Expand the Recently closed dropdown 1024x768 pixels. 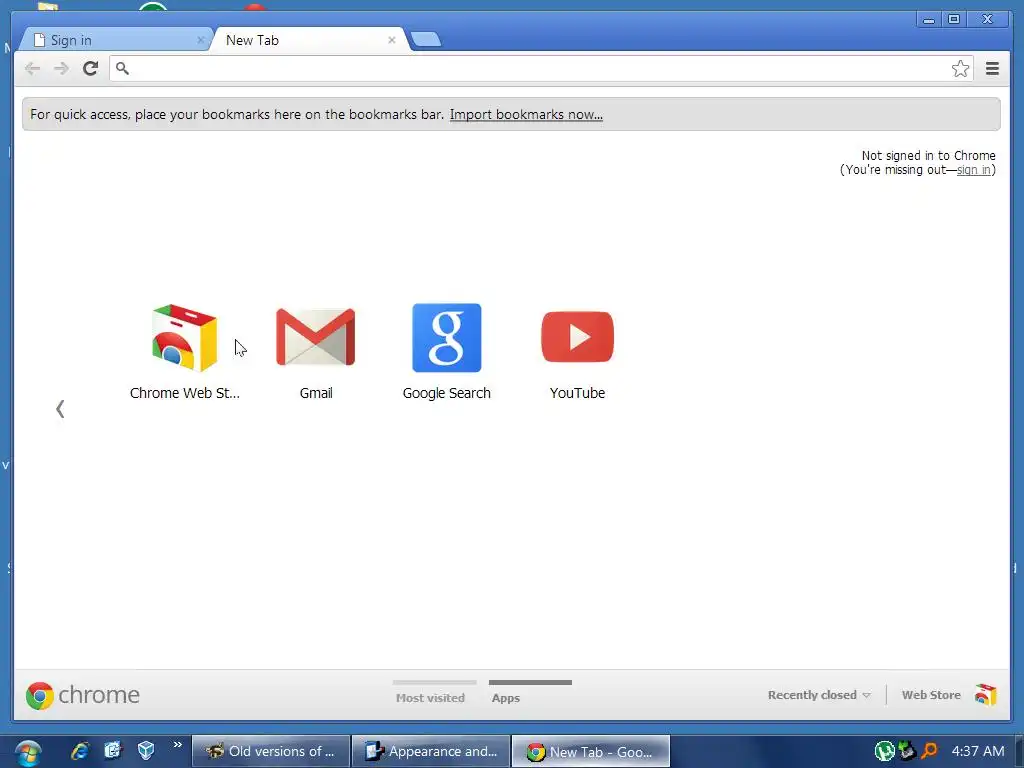819,695
